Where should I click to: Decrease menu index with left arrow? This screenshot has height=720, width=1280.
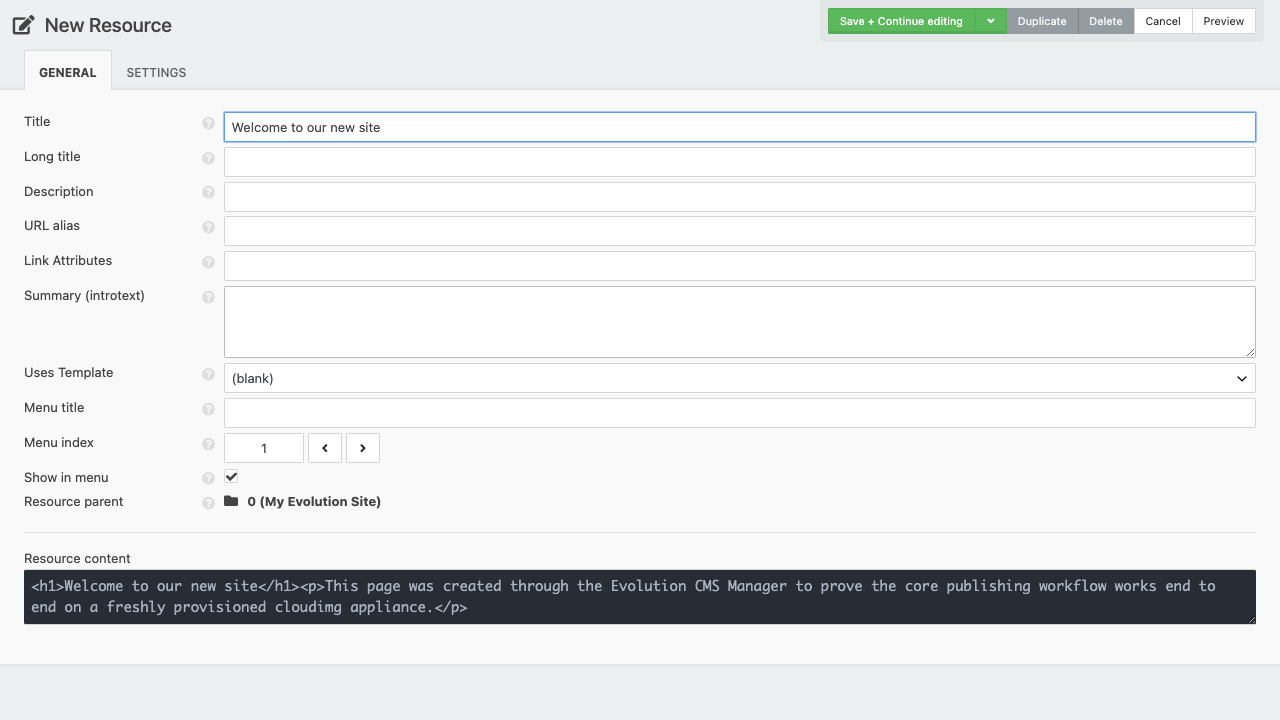pyautogui.click(x=325, y=448)
